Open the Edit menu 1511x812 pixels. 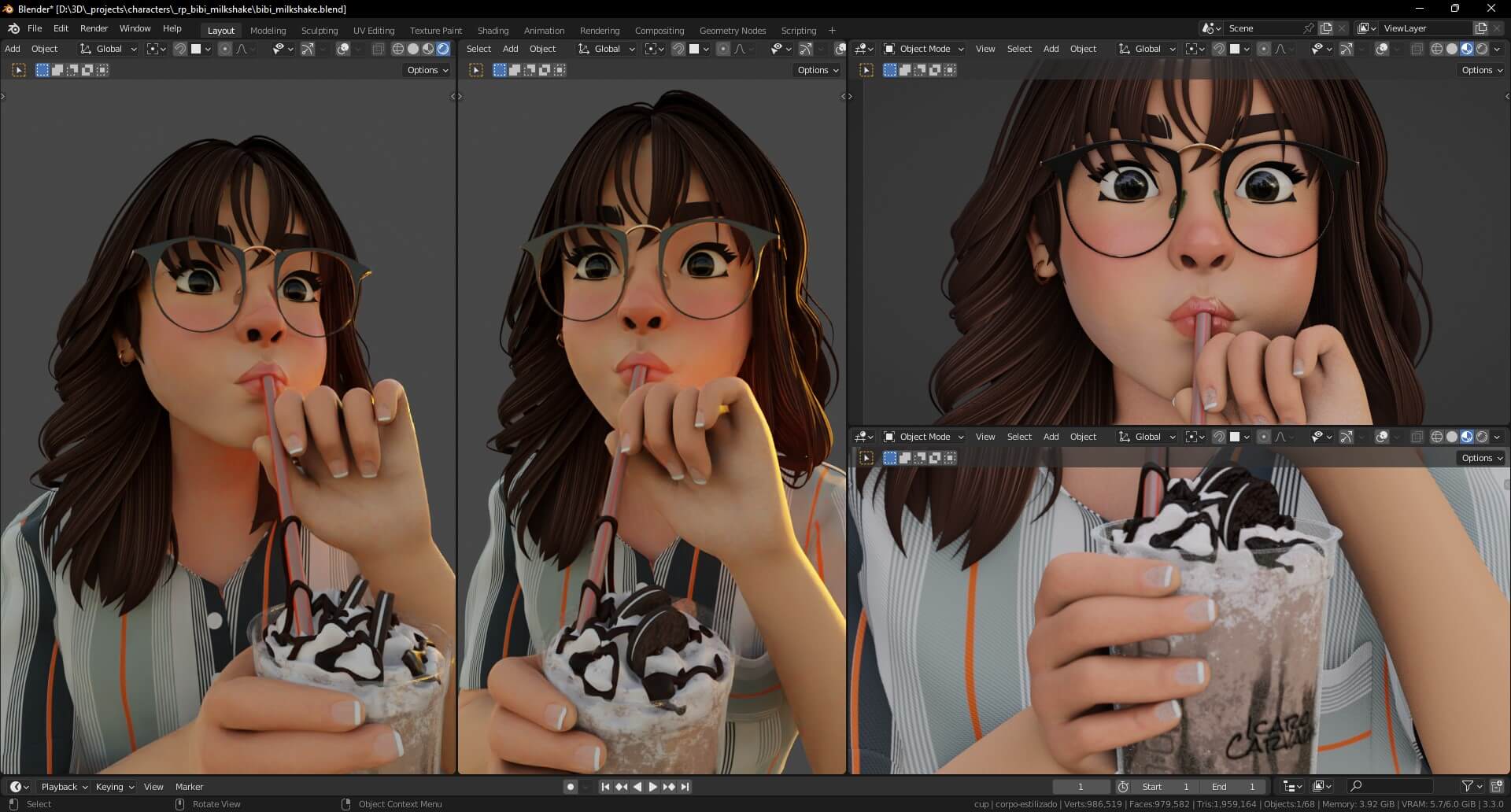(x=61, y=28)
